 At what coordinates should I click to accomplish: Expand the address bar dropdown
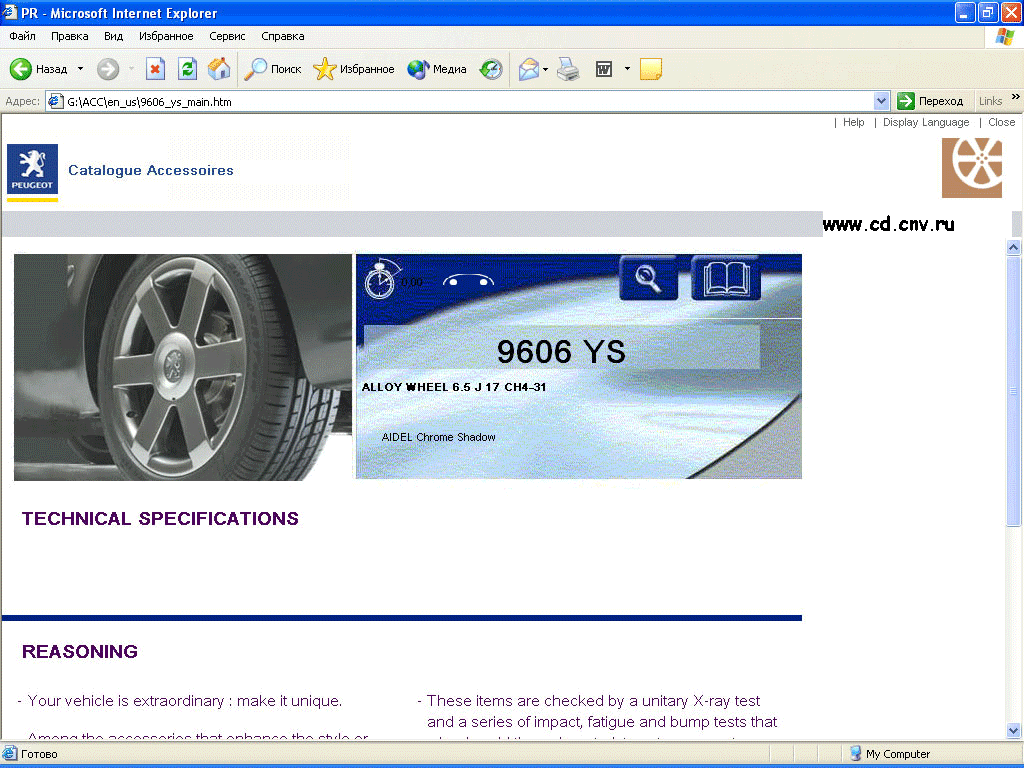click(x=881, y=101)
